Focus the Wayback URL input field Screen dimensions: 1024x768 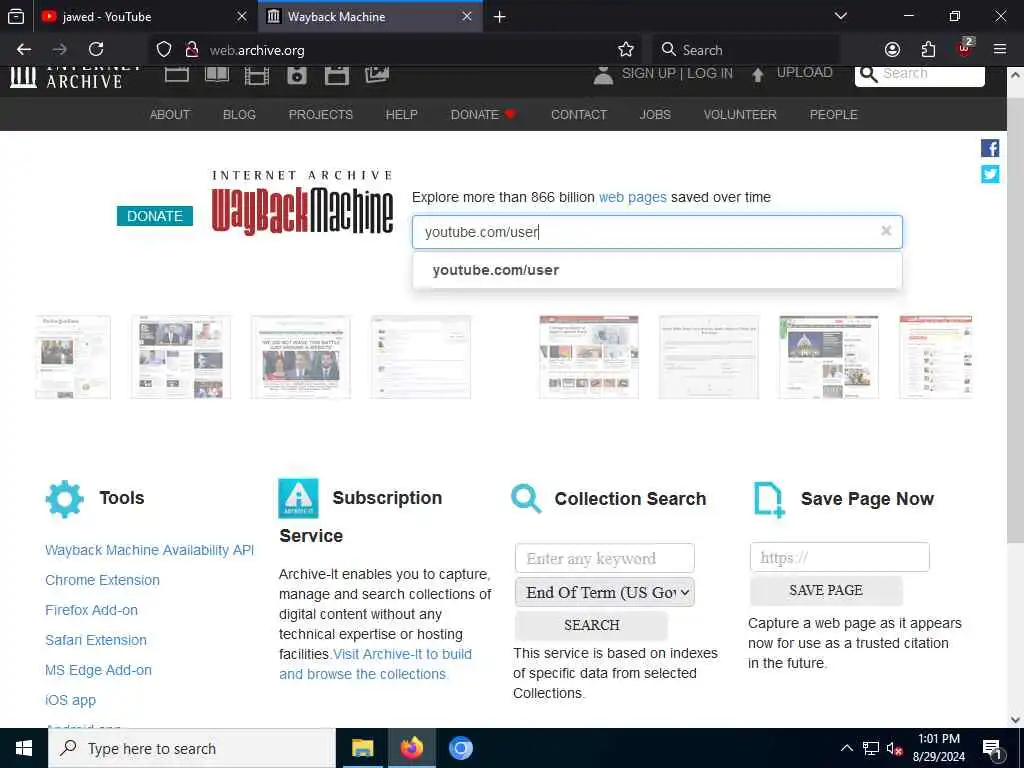pos(657,232)
